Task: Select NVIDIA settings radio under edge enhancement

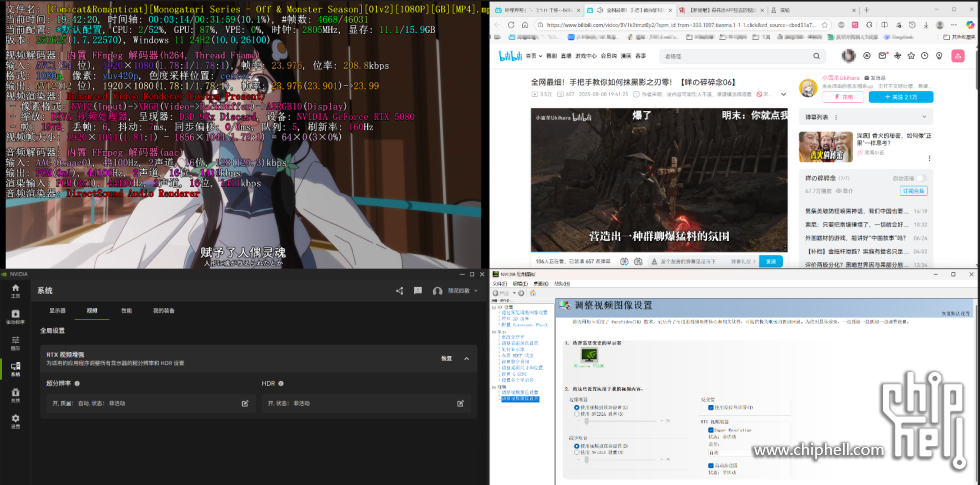Action: 577,414
